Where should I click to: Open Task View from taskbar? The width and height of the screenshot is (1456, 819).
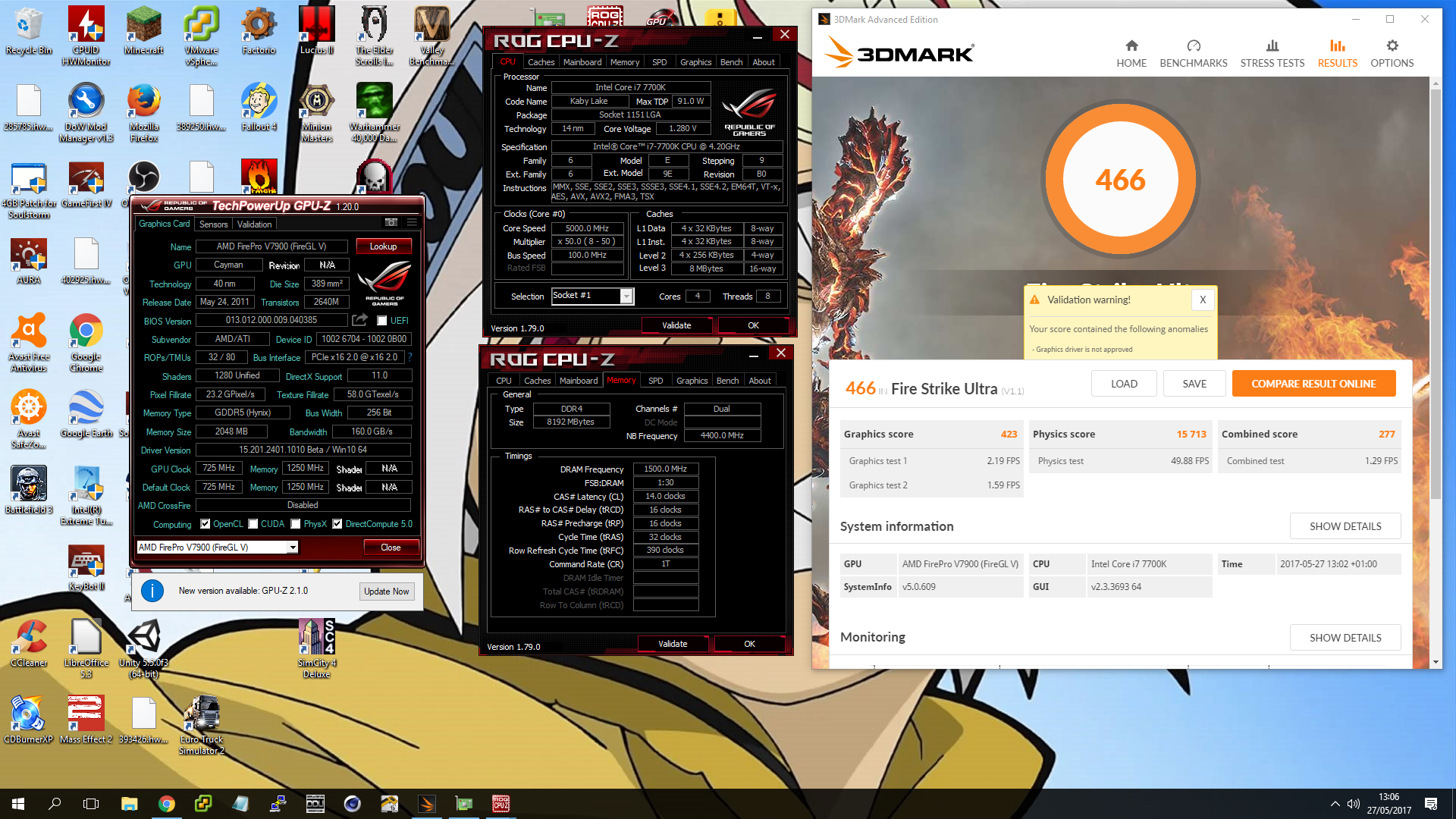(91, 804)
